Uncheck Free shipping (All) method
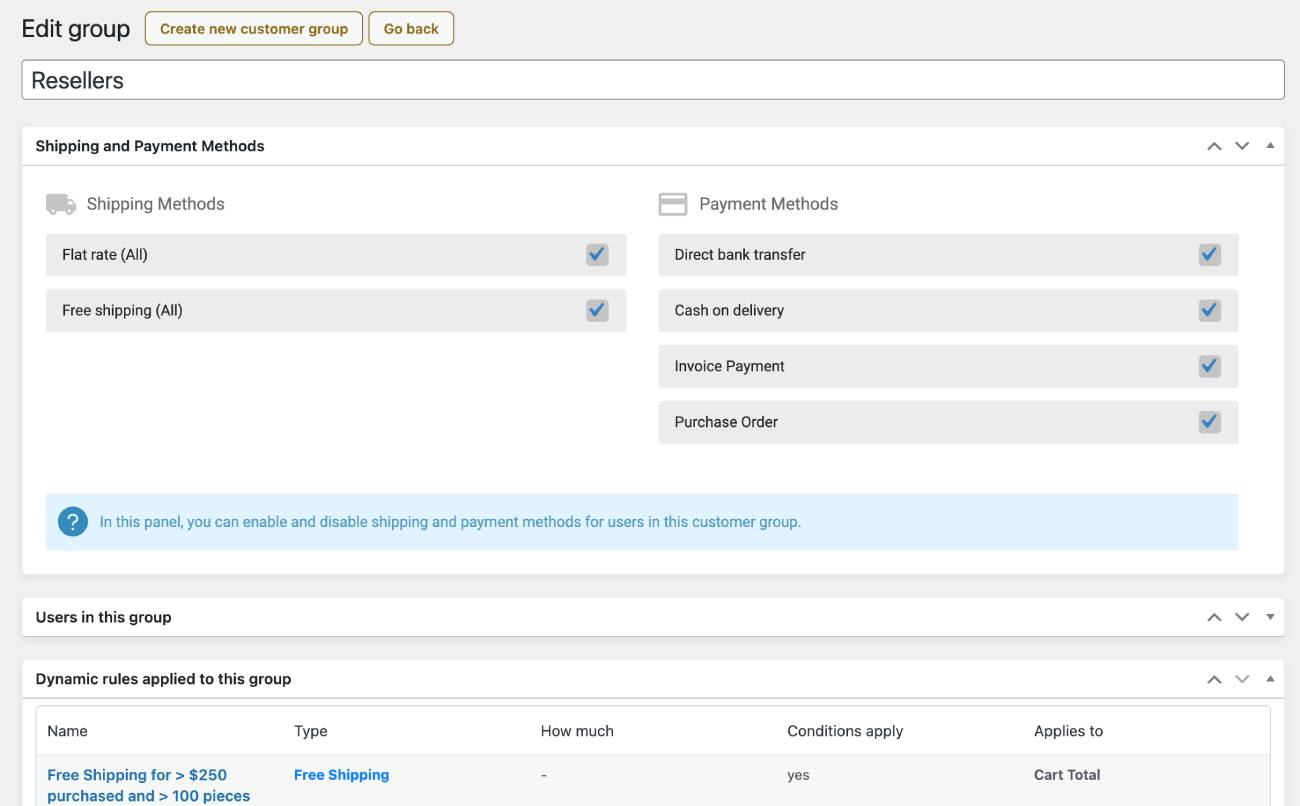The image size is (1300, 806). pos(597,310)
